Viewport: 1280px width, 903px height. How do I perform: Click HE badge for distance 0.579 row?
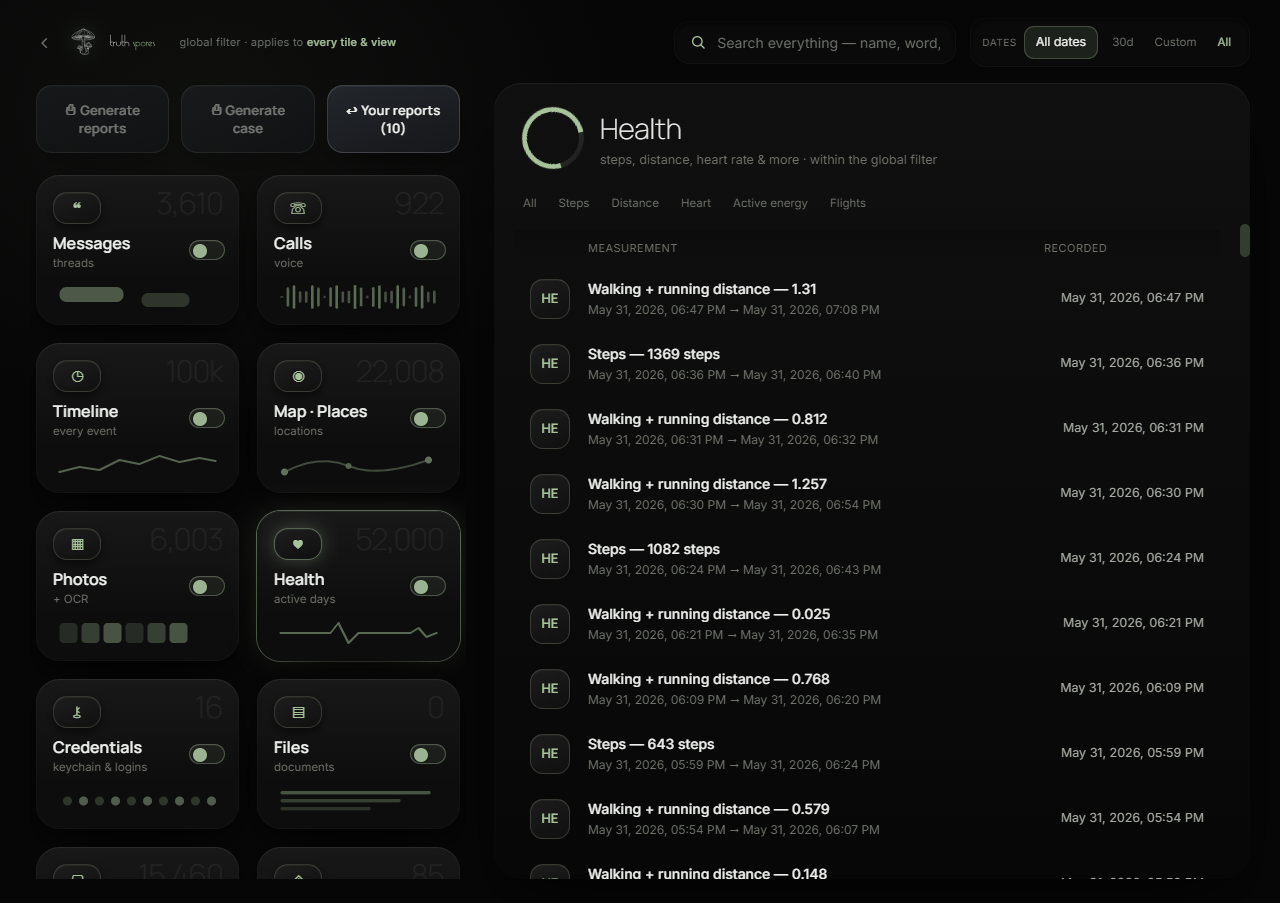pos(550,818)
